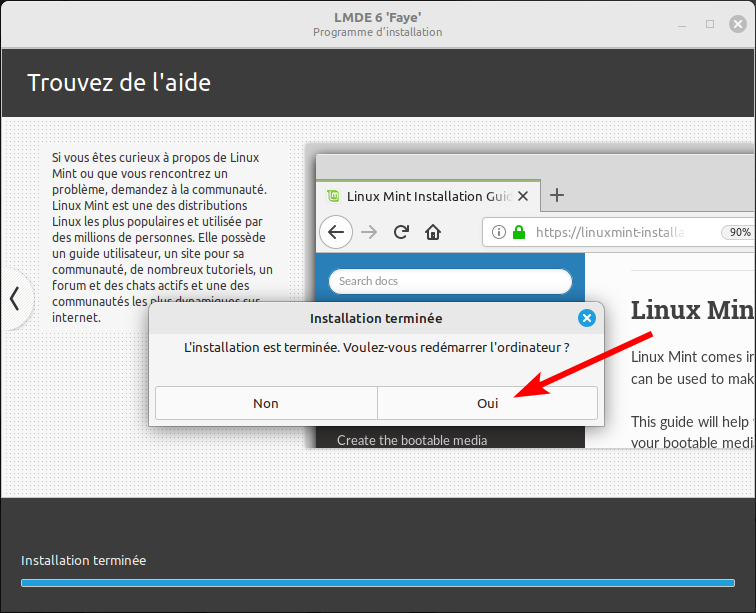Maximize the installer window
Viewport: 756px width, 613px height.
click(x=710, y=24)
